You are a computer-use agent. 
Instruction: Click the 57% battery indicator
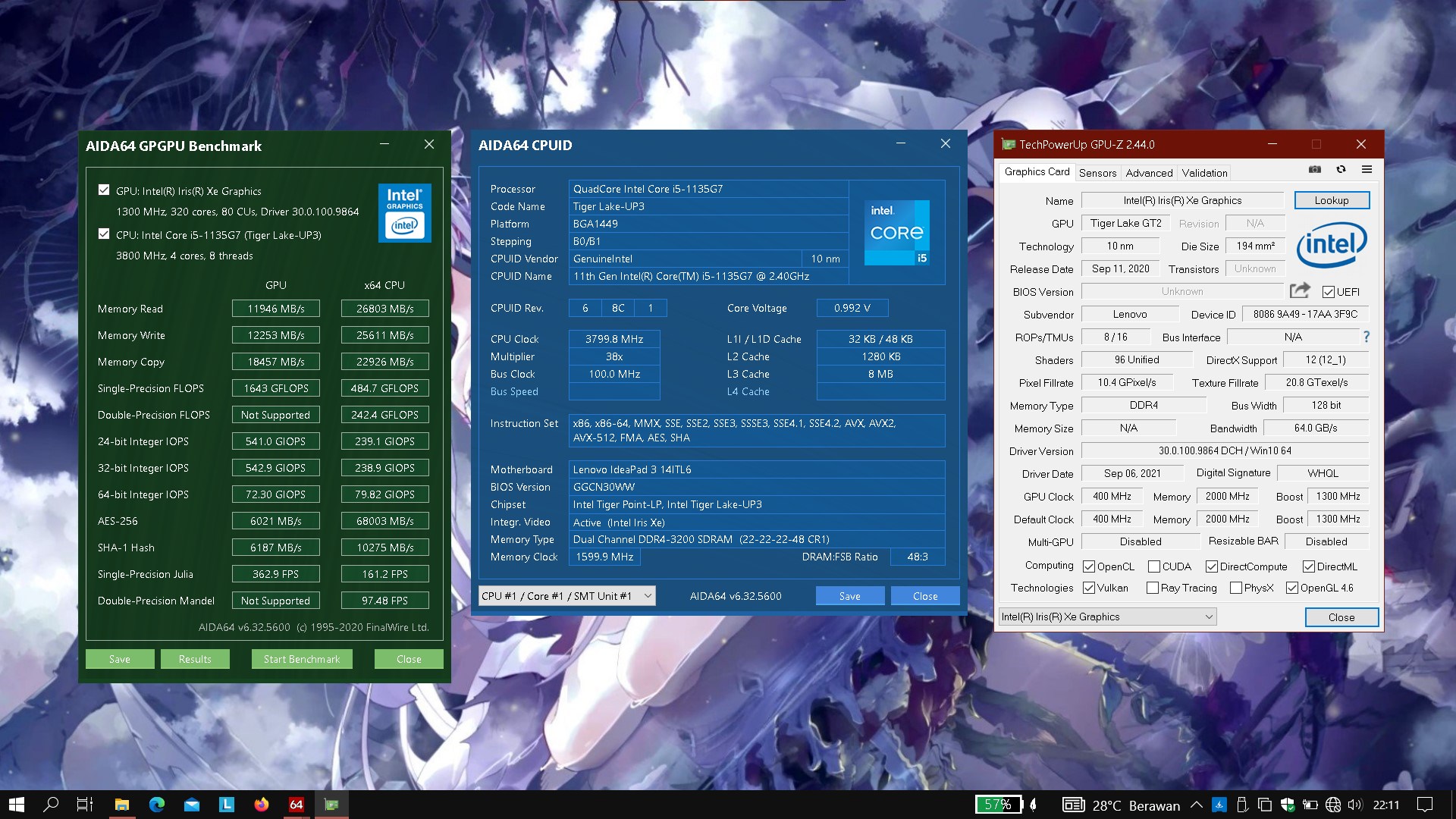[x=999, y=805]
